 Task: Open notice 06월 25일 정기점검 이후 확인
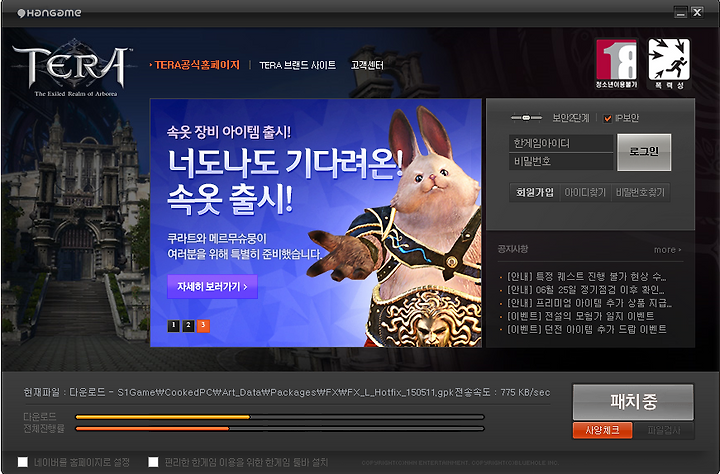click(x=585, y=290)
